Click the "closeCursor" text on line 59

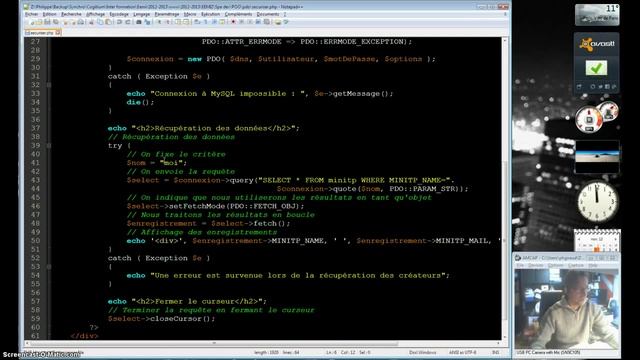click(x=176, y=319)
